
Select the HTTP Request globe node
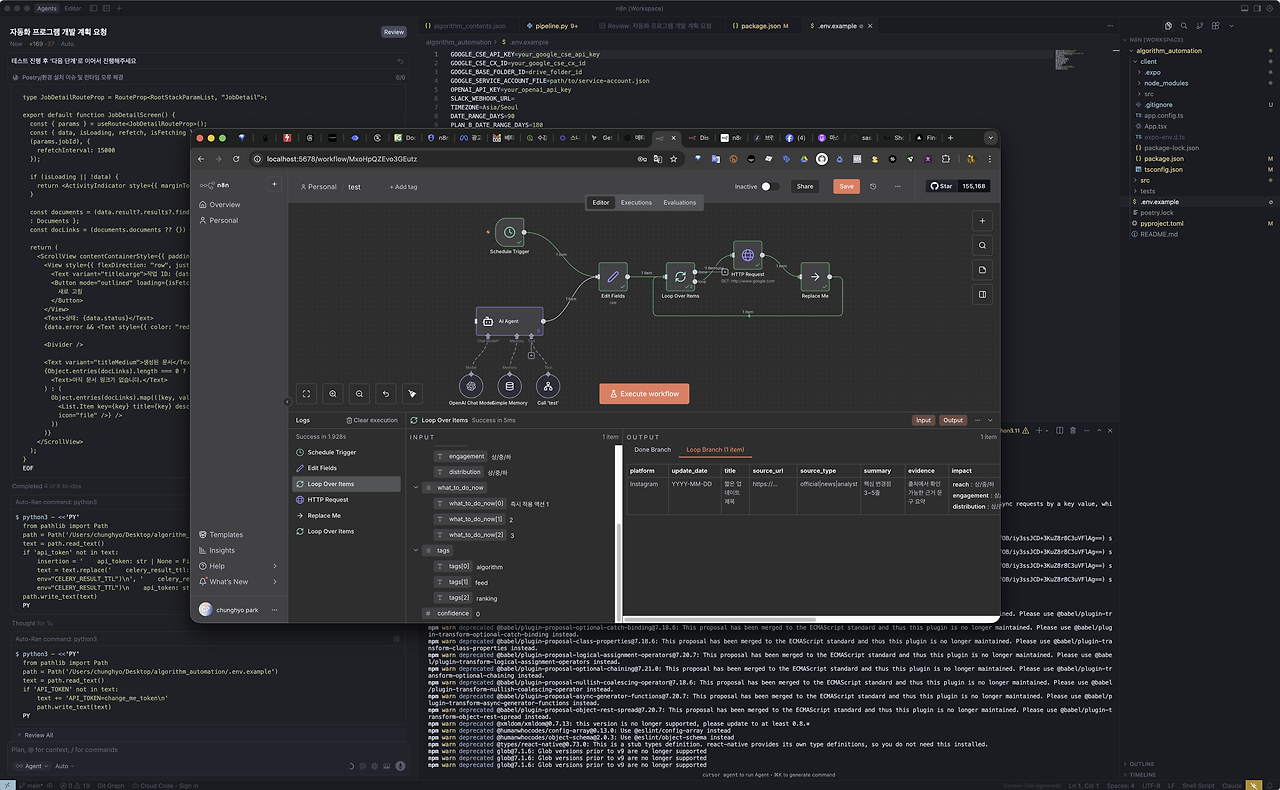(x=747, y=255)
